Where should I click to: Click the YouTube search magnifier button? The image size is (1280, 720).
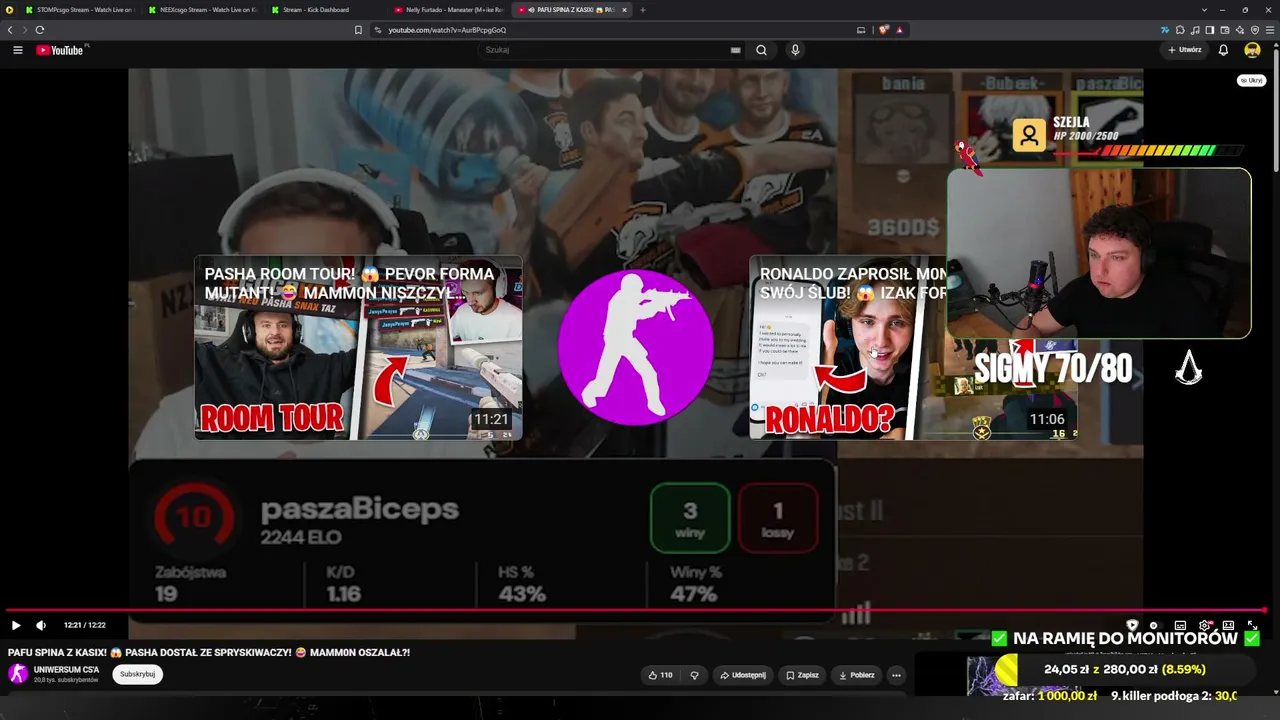point(761,50)
